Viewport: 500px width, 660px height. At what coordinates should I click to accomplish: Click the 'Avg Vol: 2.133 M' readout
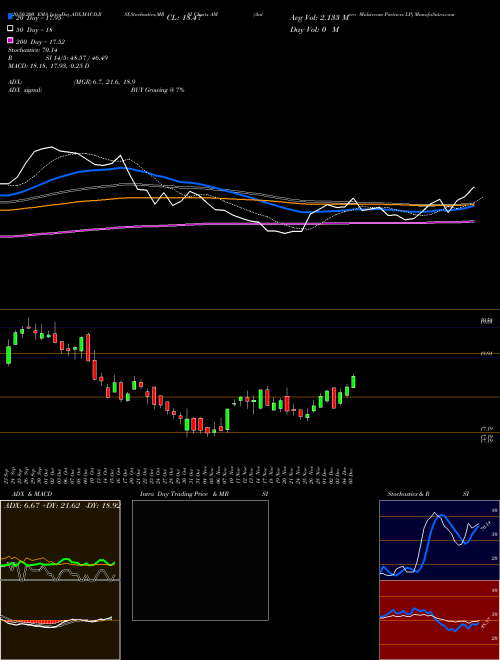(x=319, y=18)
